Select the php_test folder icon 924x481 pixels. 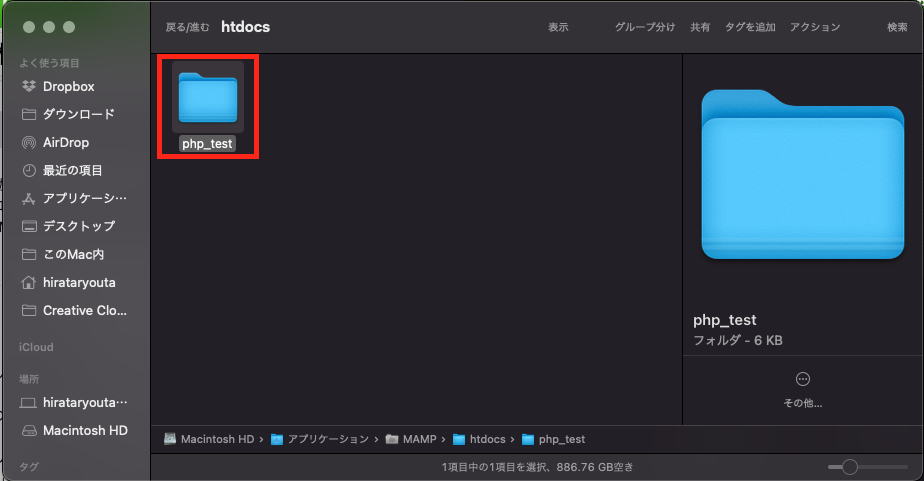(x=208, y=98)
